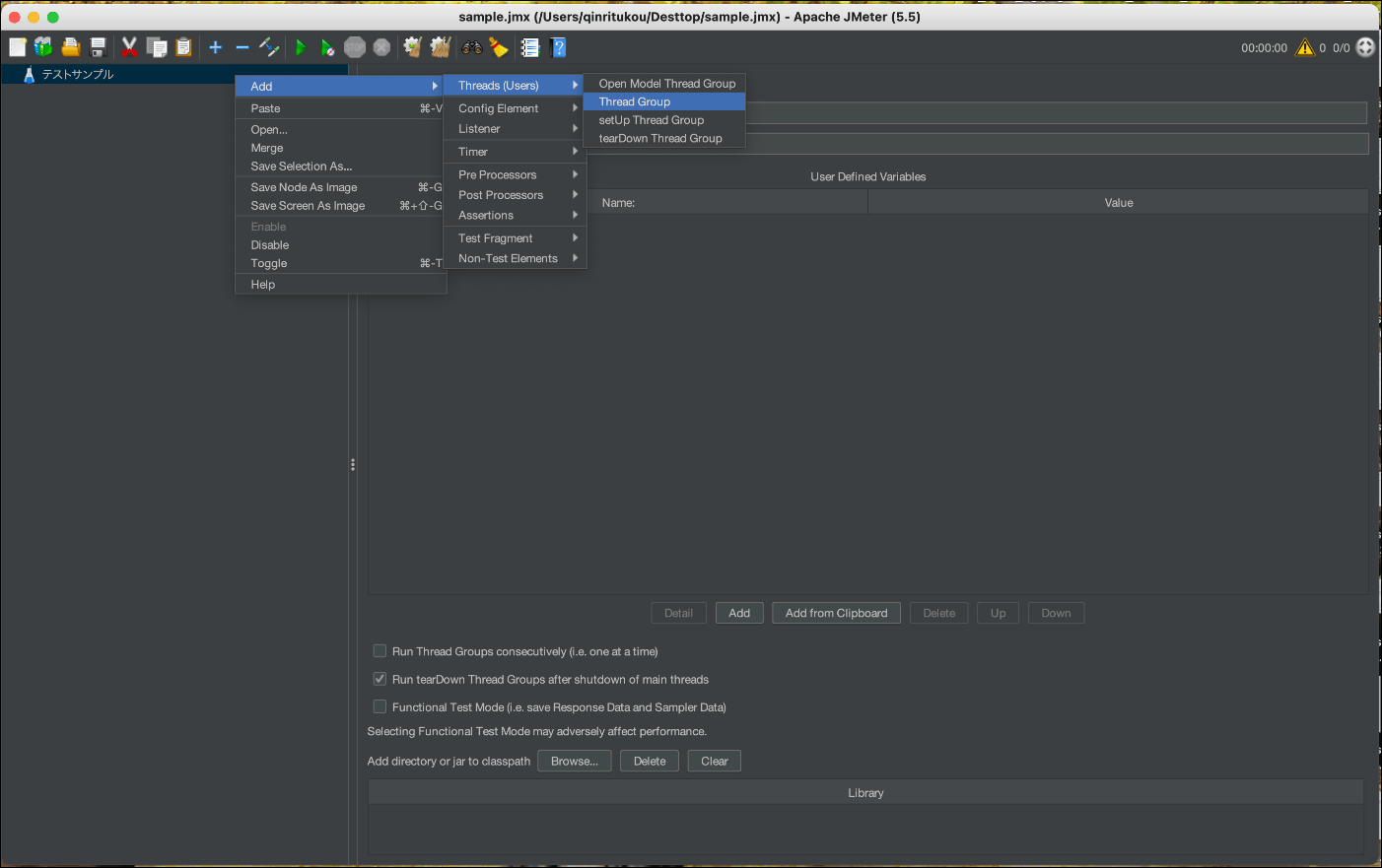Click the Clear All double-broom icon
The height and width of the screenshot is (868, 1382).
pos(441,47)
